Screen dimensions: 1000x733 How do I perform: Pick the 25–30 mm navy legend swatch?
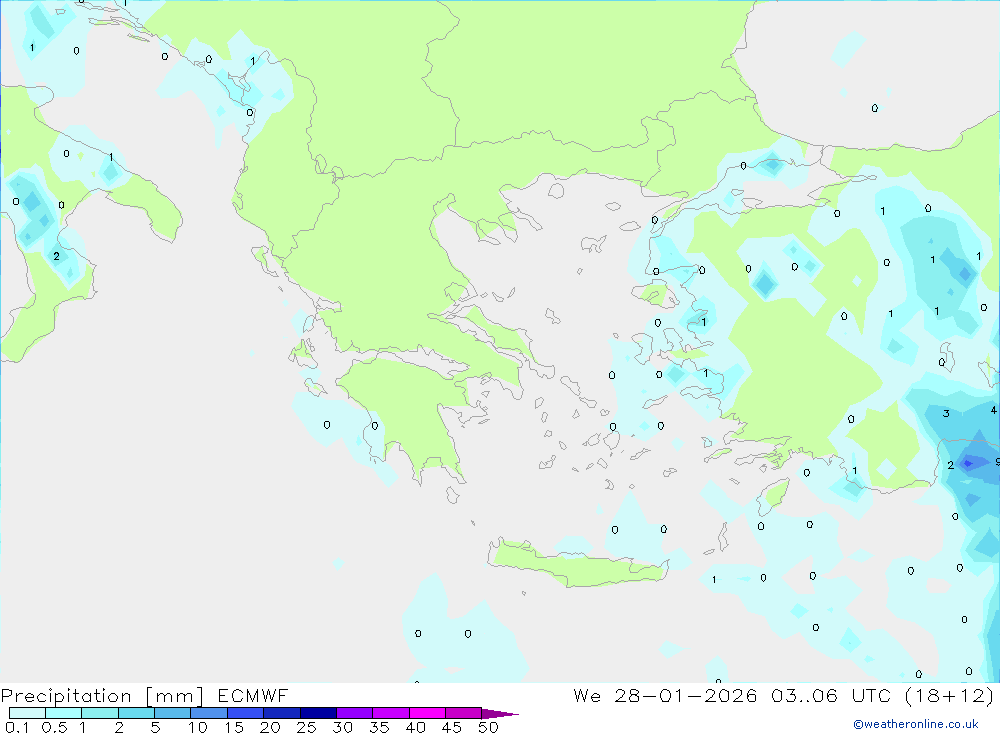(318, 713)
